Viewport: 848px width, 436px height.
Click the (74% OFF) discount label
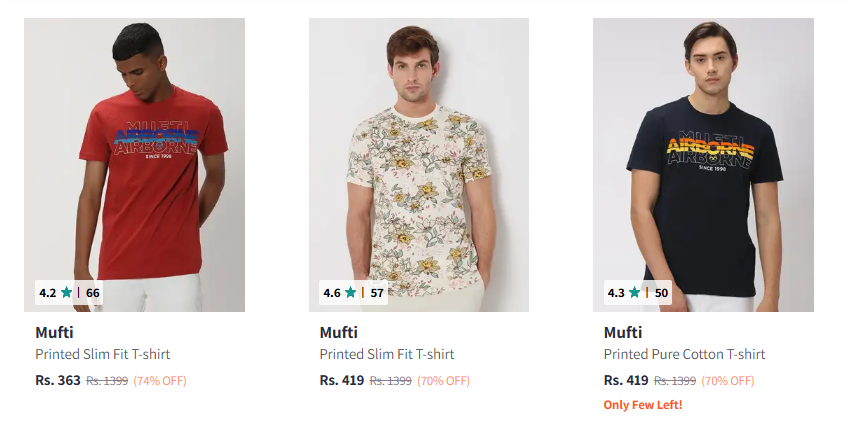160,381
